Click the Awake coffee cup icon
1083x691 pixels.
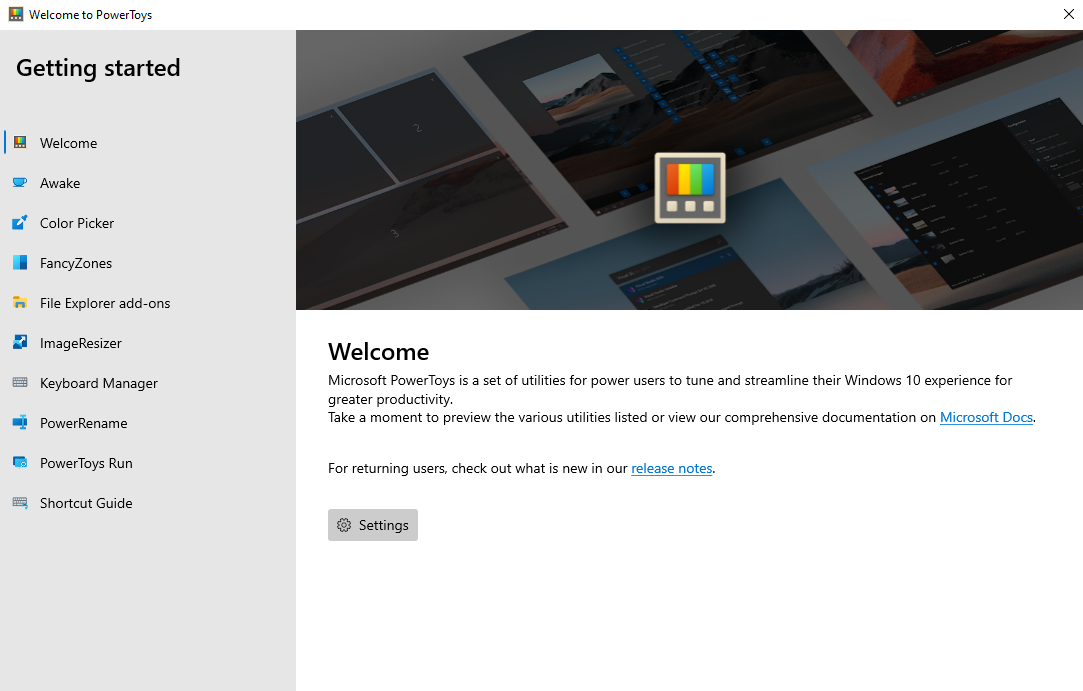(20, 182)
